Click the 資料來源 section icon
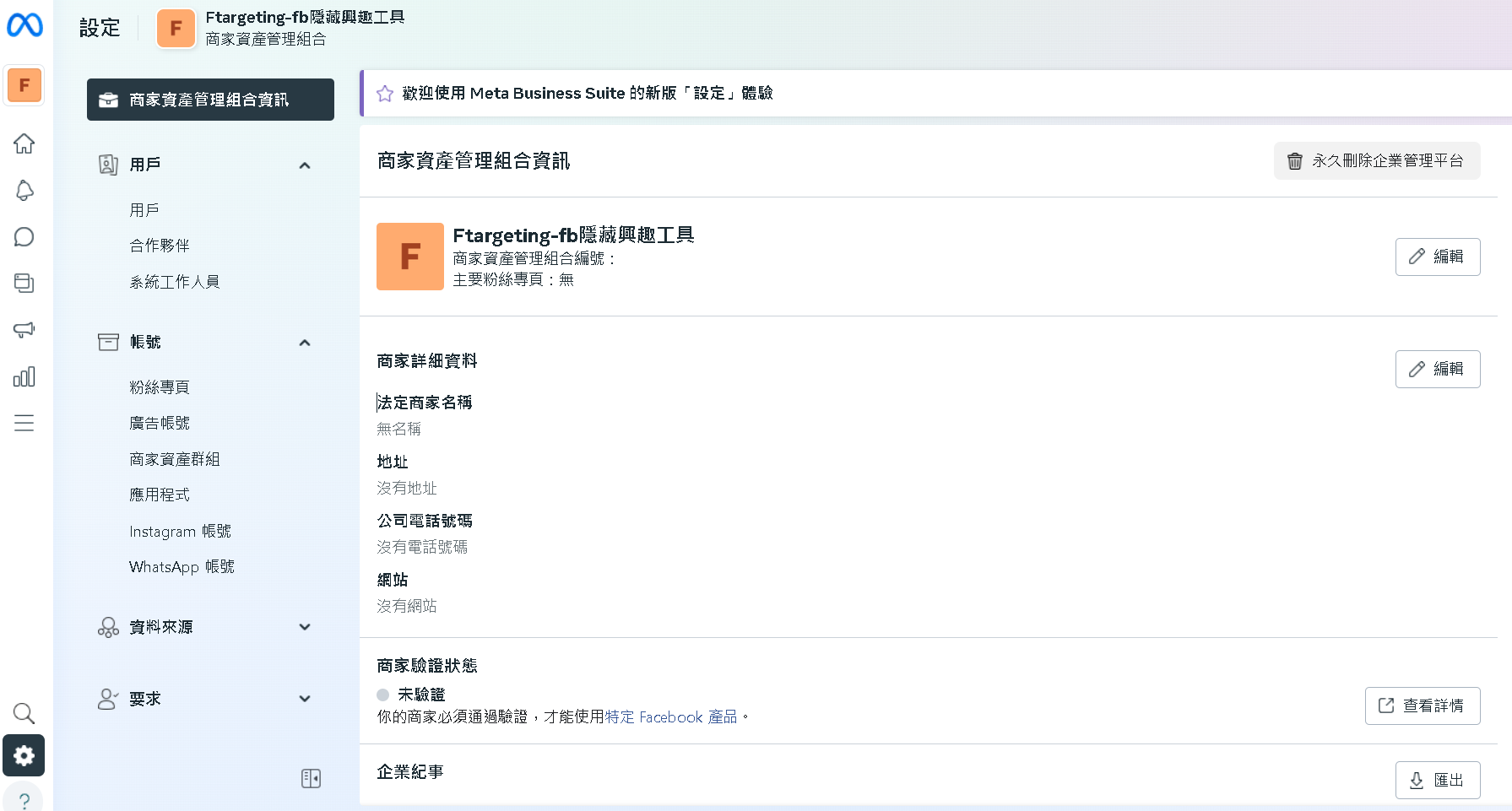Viewport: 1512px width, 811px height. (108, 627)
